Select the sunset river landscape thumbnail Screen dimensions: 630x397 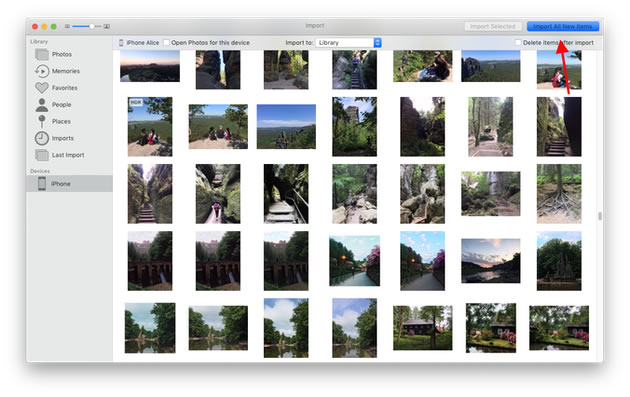point(150,66)
